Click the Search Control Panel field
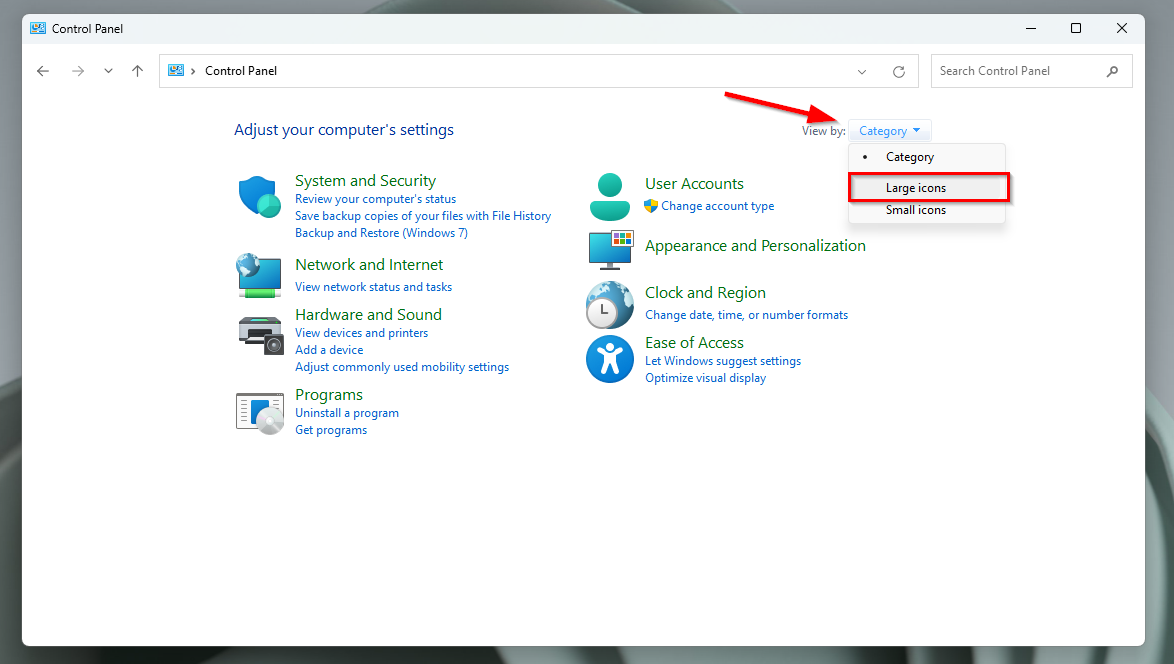Image resolution: width=1174 pixels, height=664 pixels. [1018, 71]
